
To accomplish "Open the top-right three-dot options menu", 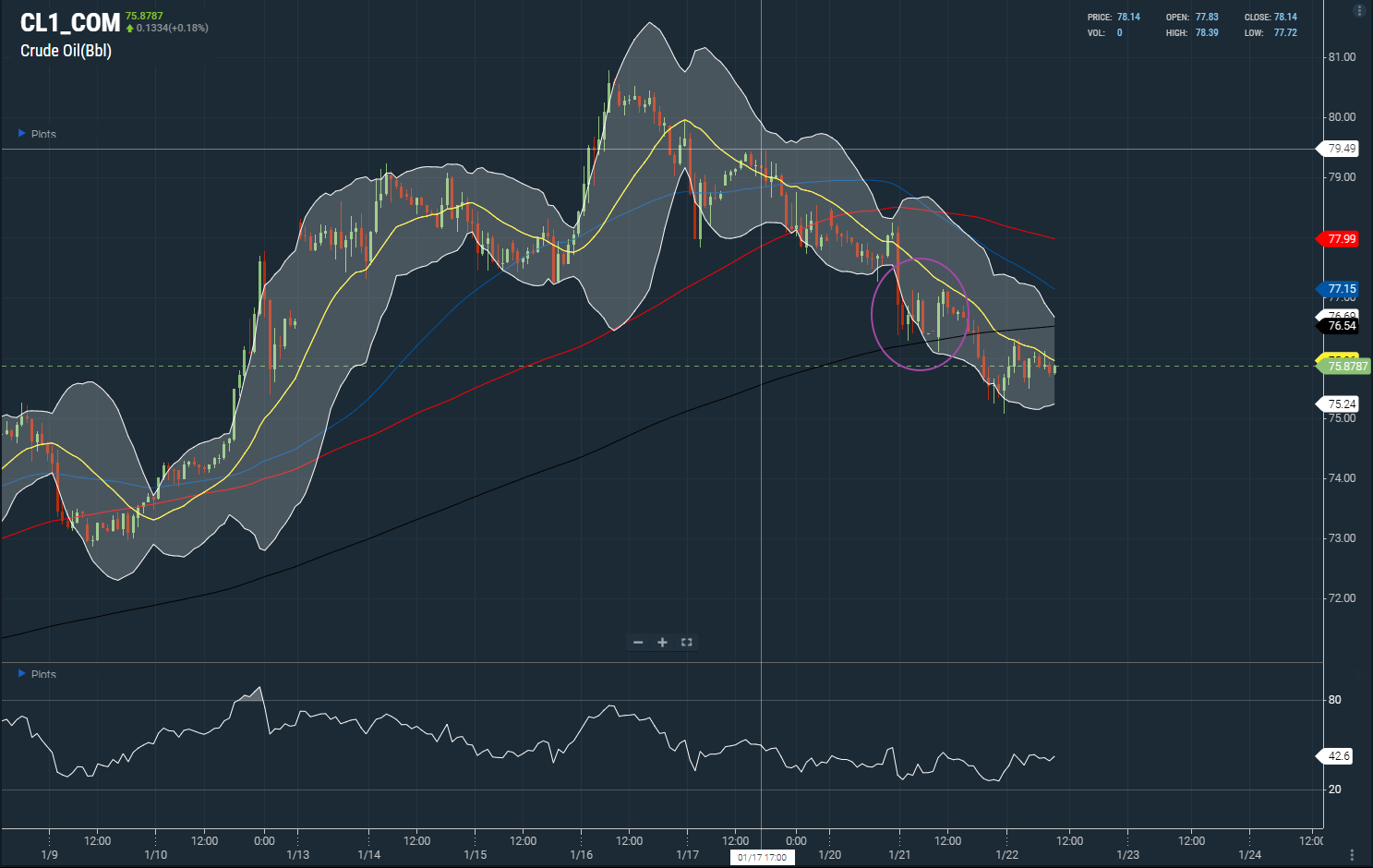I will (1359, 11).
